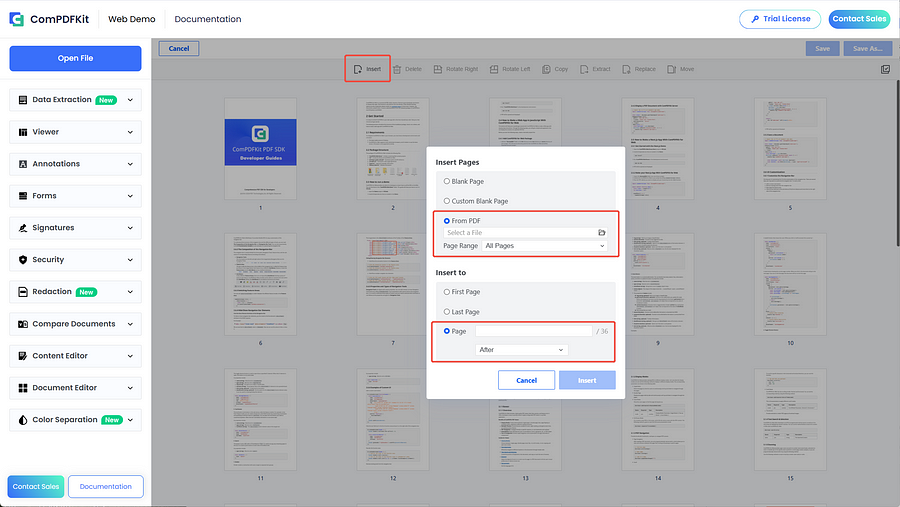This screenshot has width=900, height=507.
Task: Open the After position dropdown
Action: (522, 350)
